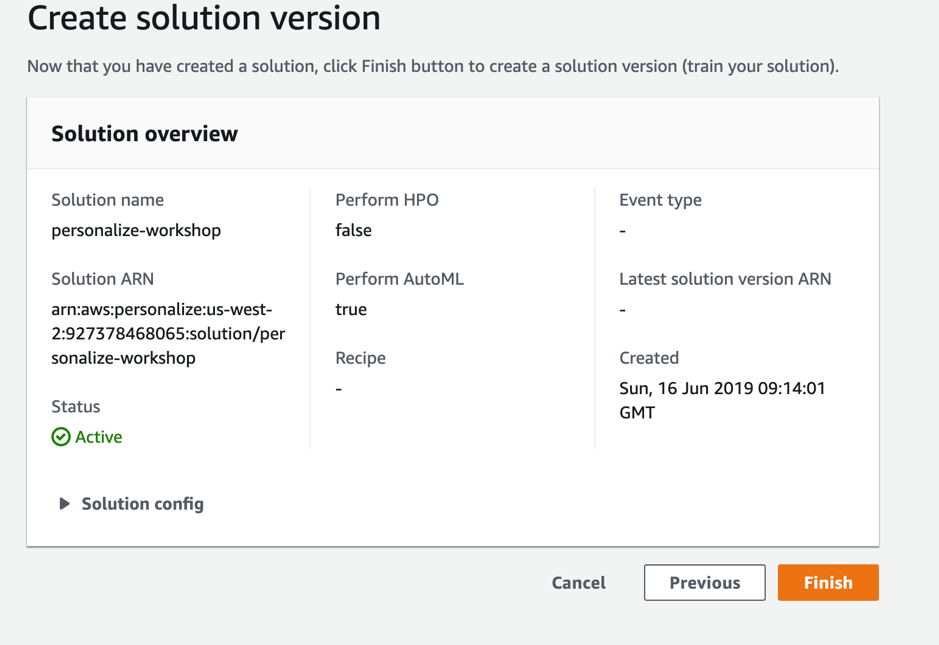Click the Solution name label
The image size is (939, 645).
tap(107, 199)
